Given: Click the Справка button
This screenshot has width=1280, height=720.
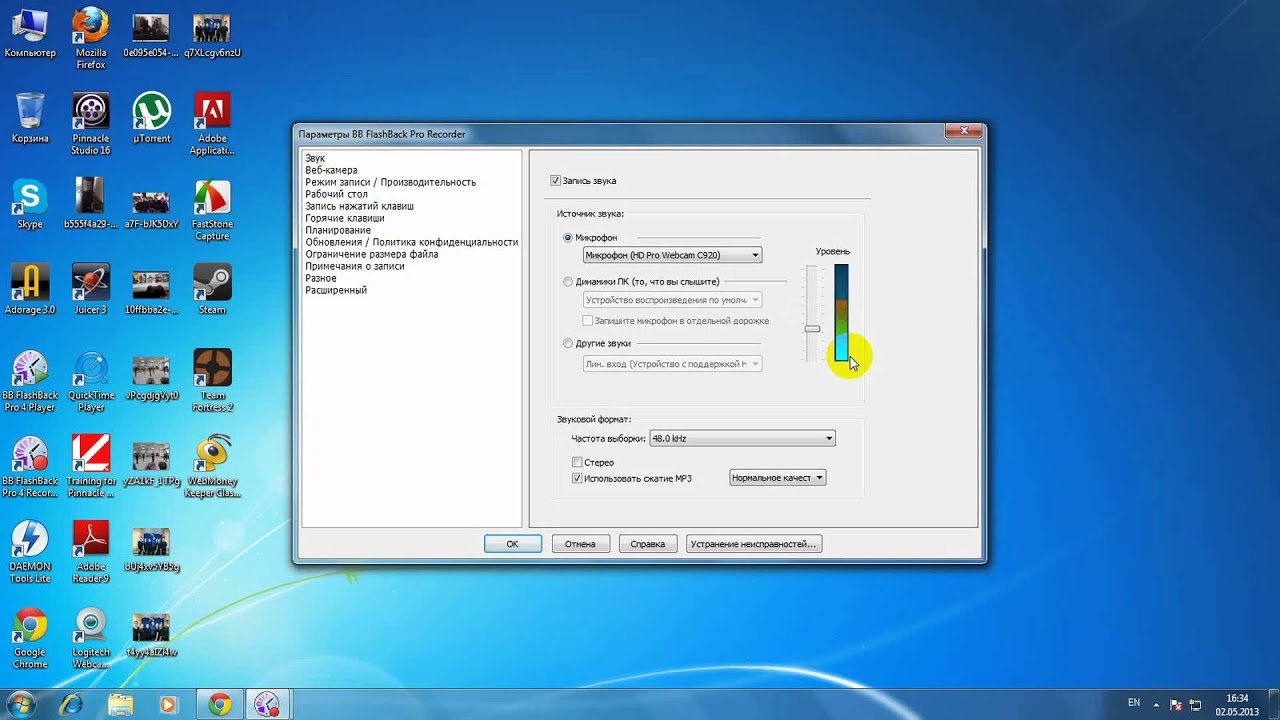Looking at the screenshot, I should [x=648, y=544].
